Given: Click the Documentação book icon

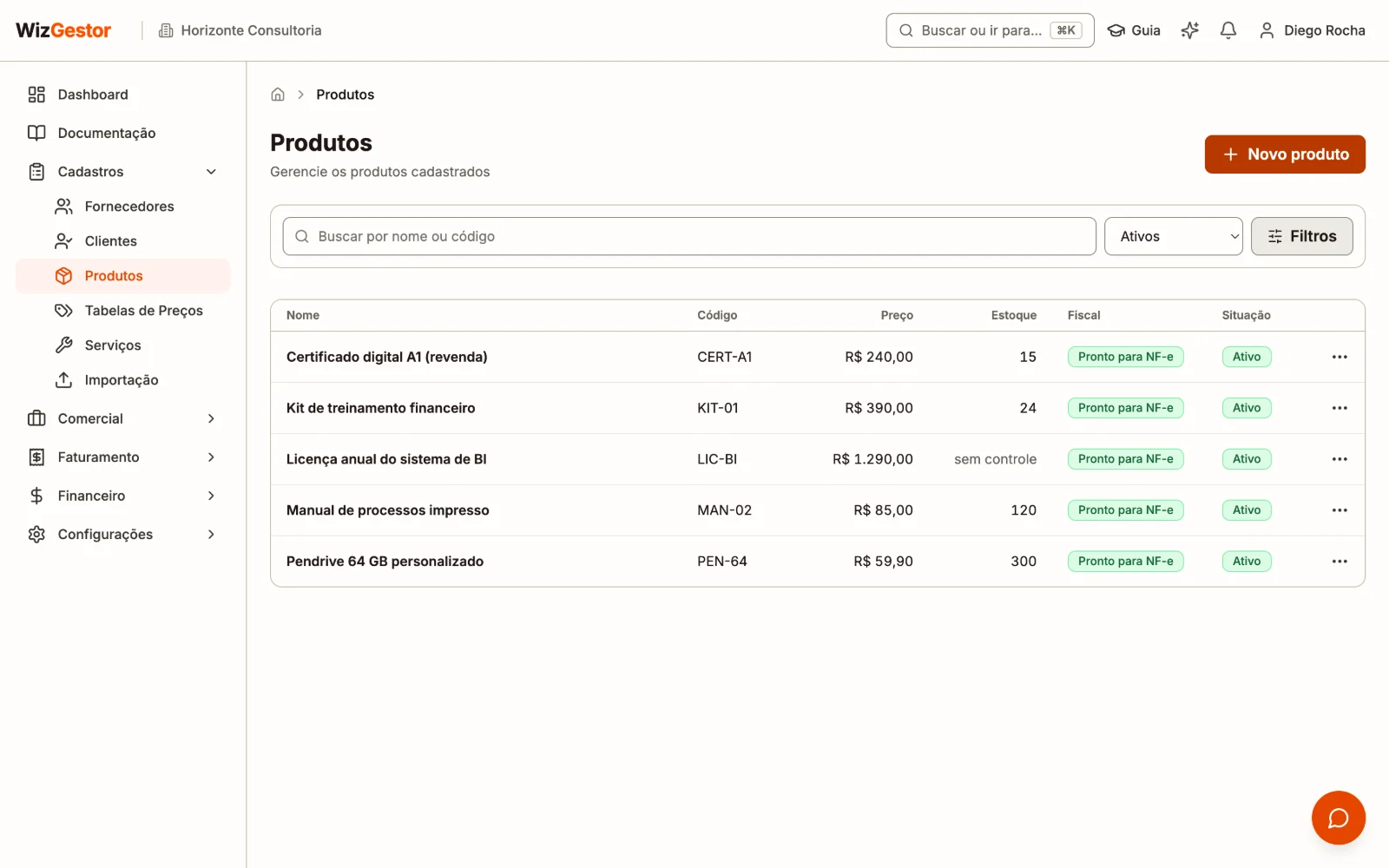Looking at the screenshot, I should click(36, 133).
